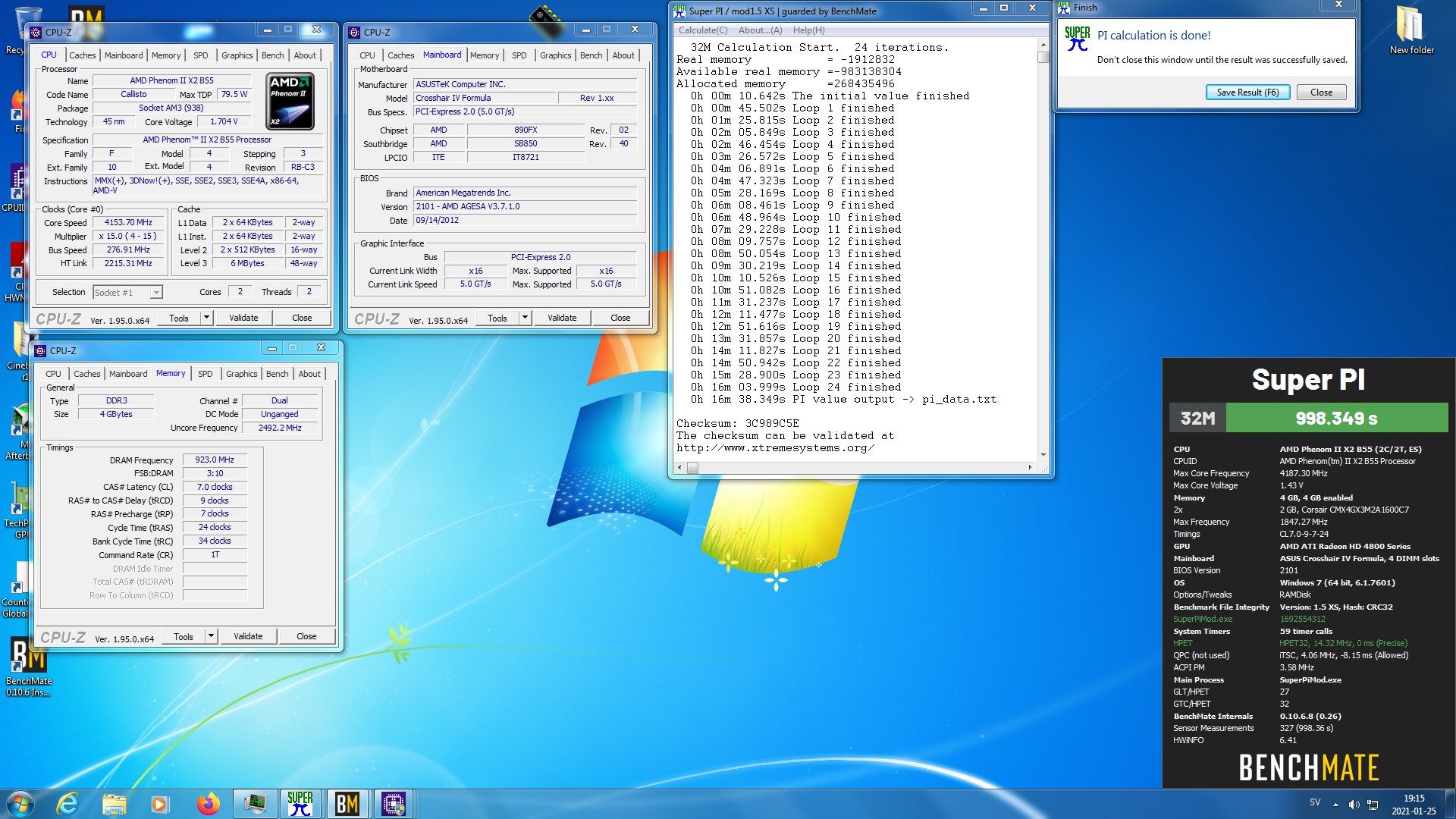Click the SV language indicator
Image resolution: width=1456 pixels, height=819 pixels.
(x=1315, y=802)
